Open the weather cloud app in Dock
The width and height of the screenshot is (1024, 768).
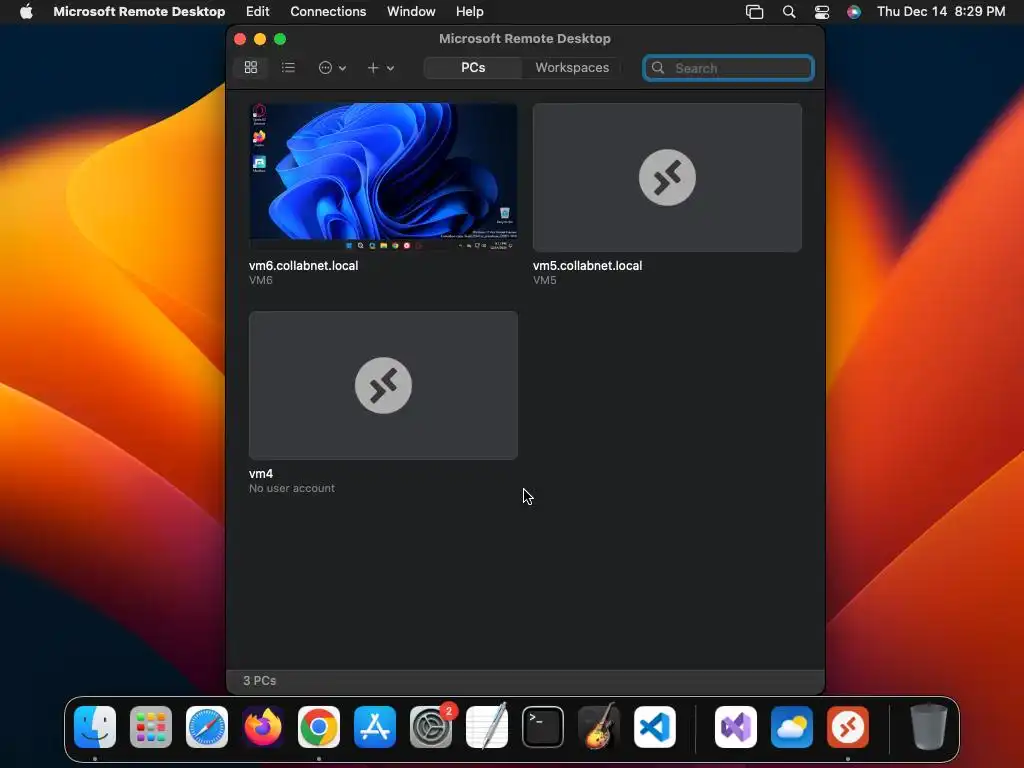pyautogui.click(x=792, y=727)
